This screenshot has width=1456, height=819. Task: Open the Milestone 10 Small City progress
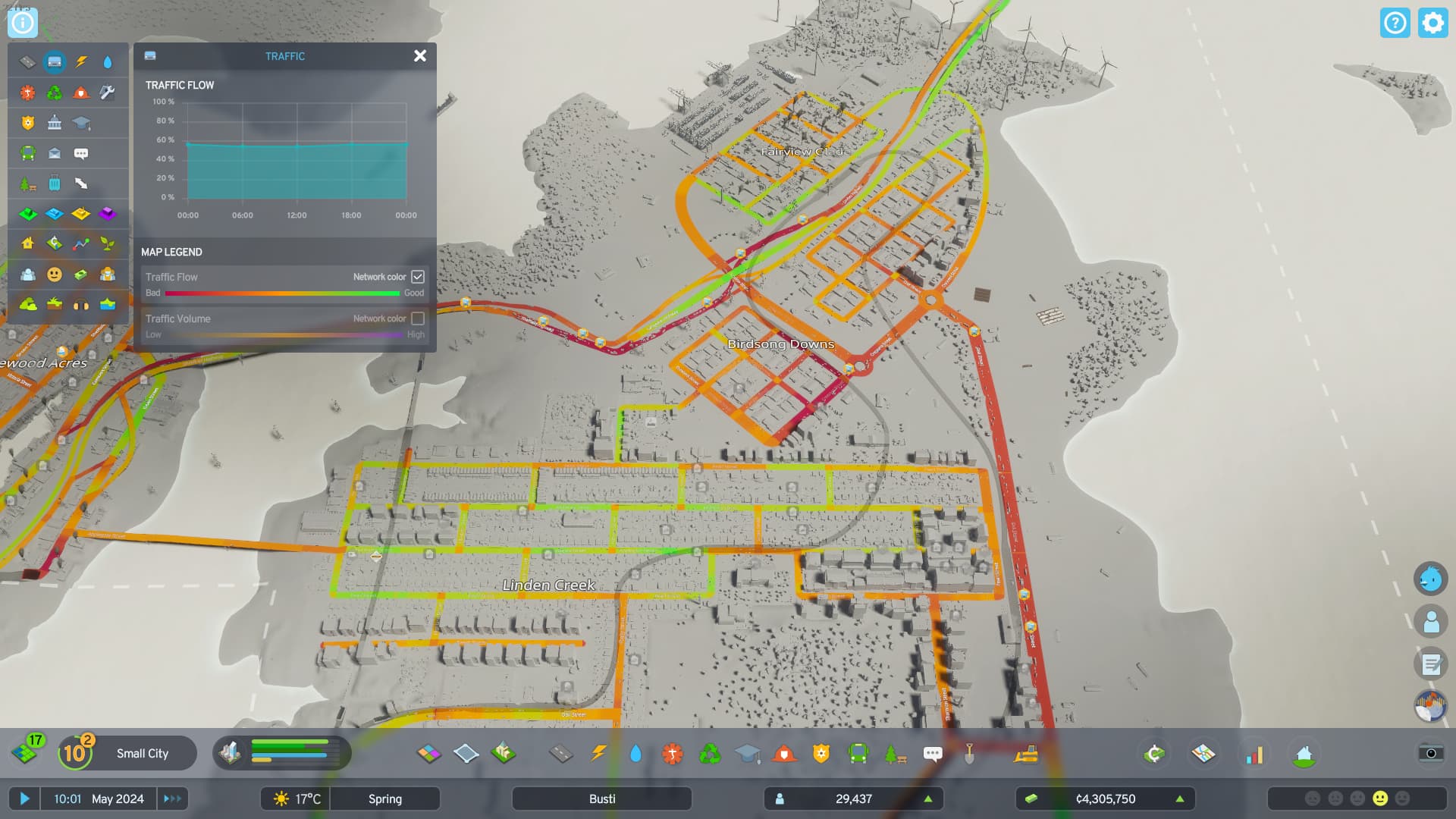coord(127,753)
